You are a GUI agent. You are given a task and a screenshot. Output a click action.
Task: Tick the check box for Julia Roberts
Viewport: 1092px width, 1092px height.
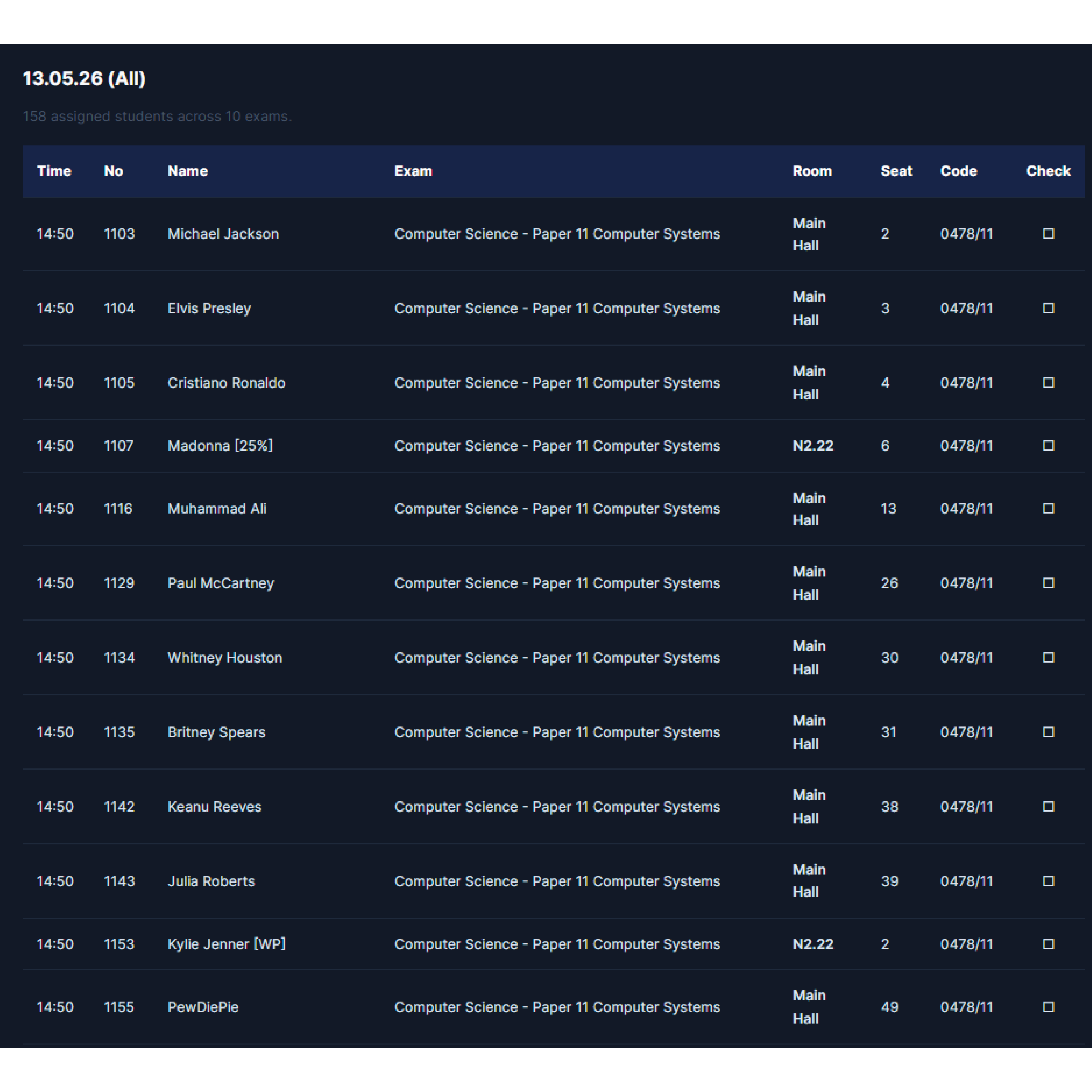click(1048, 881)
